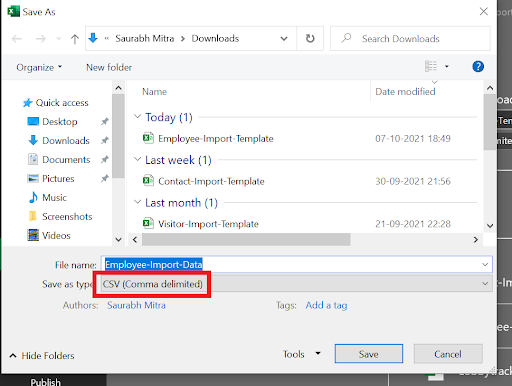
Task: Sort files by Name column header
Action: tap(154, 92)
